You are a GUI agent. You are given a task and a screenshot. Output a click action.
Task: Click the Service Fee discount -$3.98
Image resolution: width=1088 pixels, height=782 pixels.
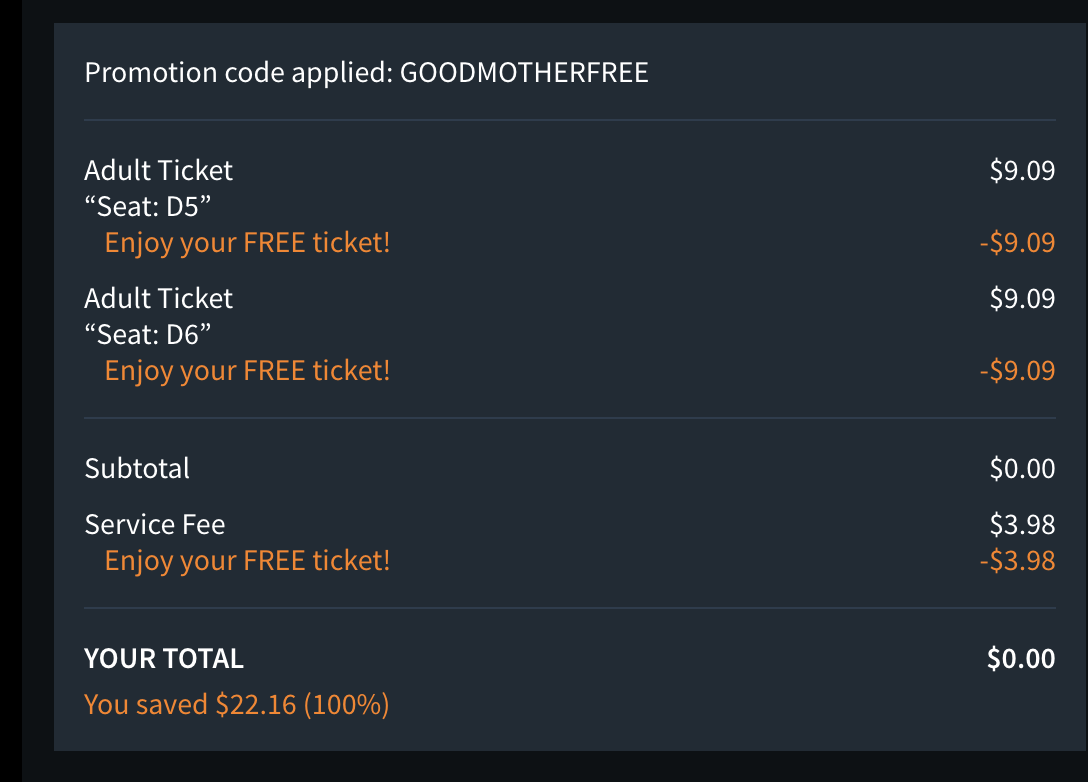(1017, 560)
